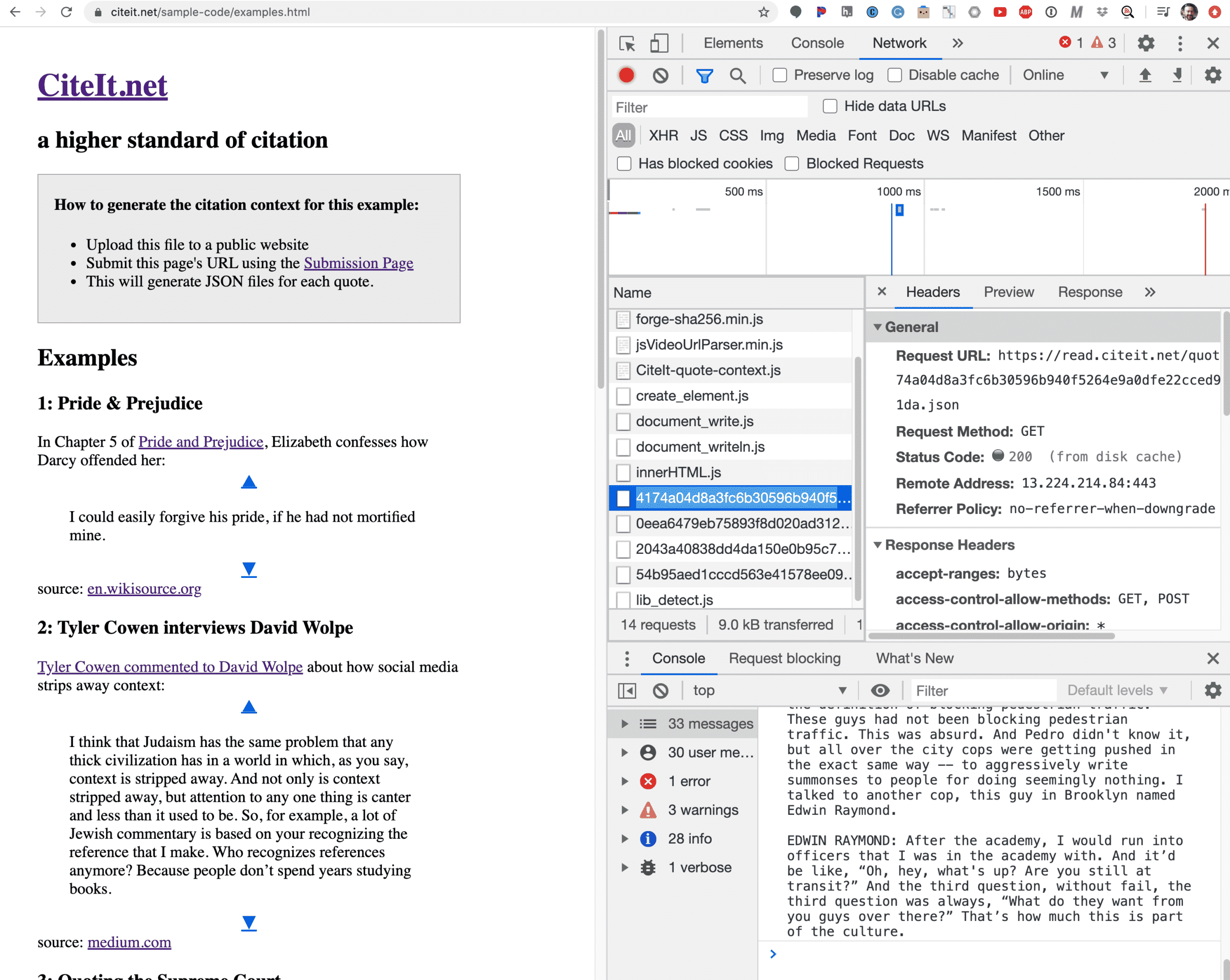Open Tyler Cowen commented to David Wolpe link

coord(170,667)
